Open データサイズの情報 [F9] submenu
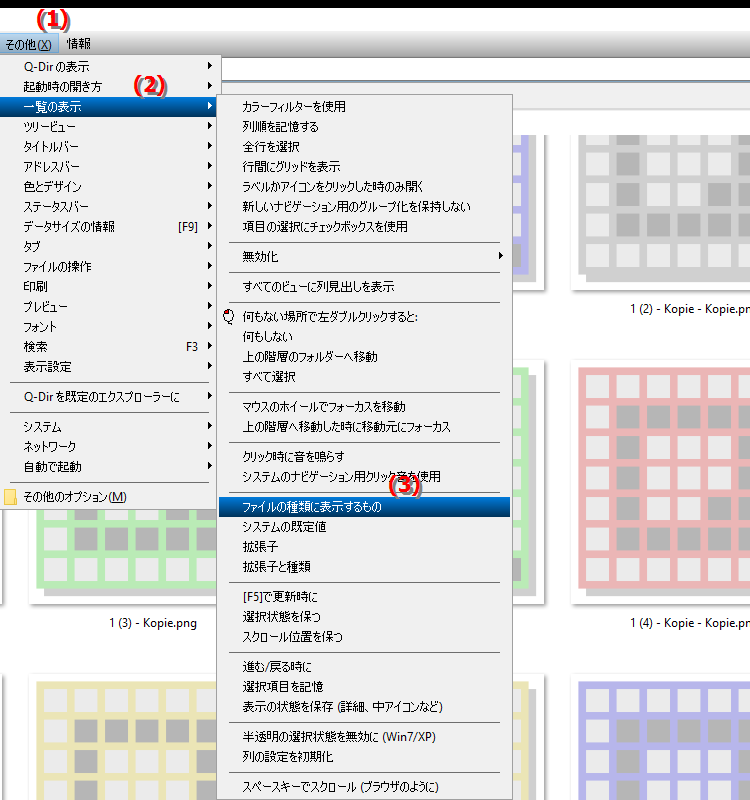The image size is (750, 800). point(109,227)
